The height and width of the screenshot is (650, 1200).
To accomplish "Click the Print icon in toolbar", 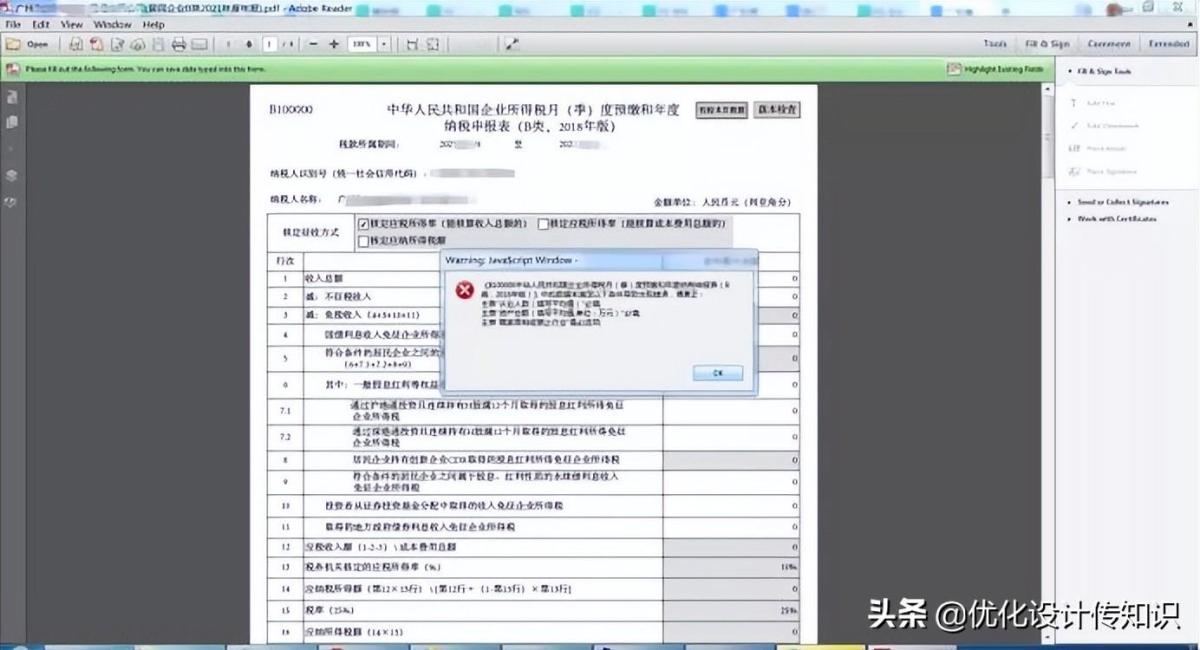I will (179, 44).
